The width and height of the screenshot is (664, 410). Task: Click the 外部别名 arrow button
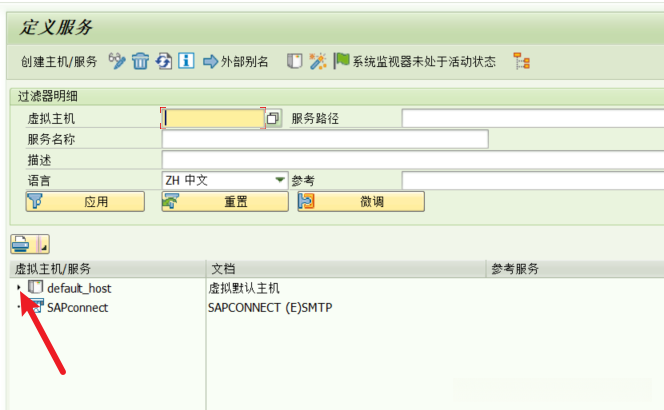(235, 62)
